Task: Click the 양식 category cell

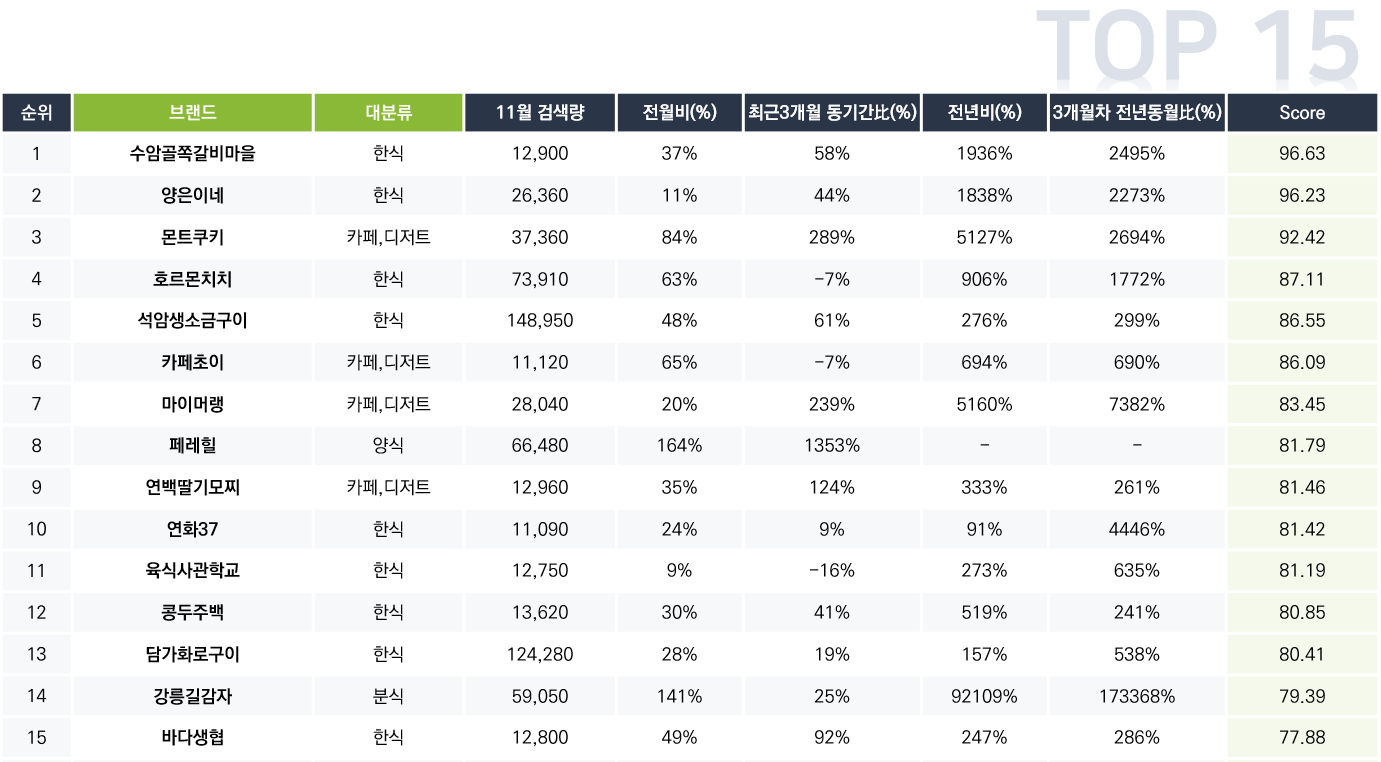Action: click(388, 446)
